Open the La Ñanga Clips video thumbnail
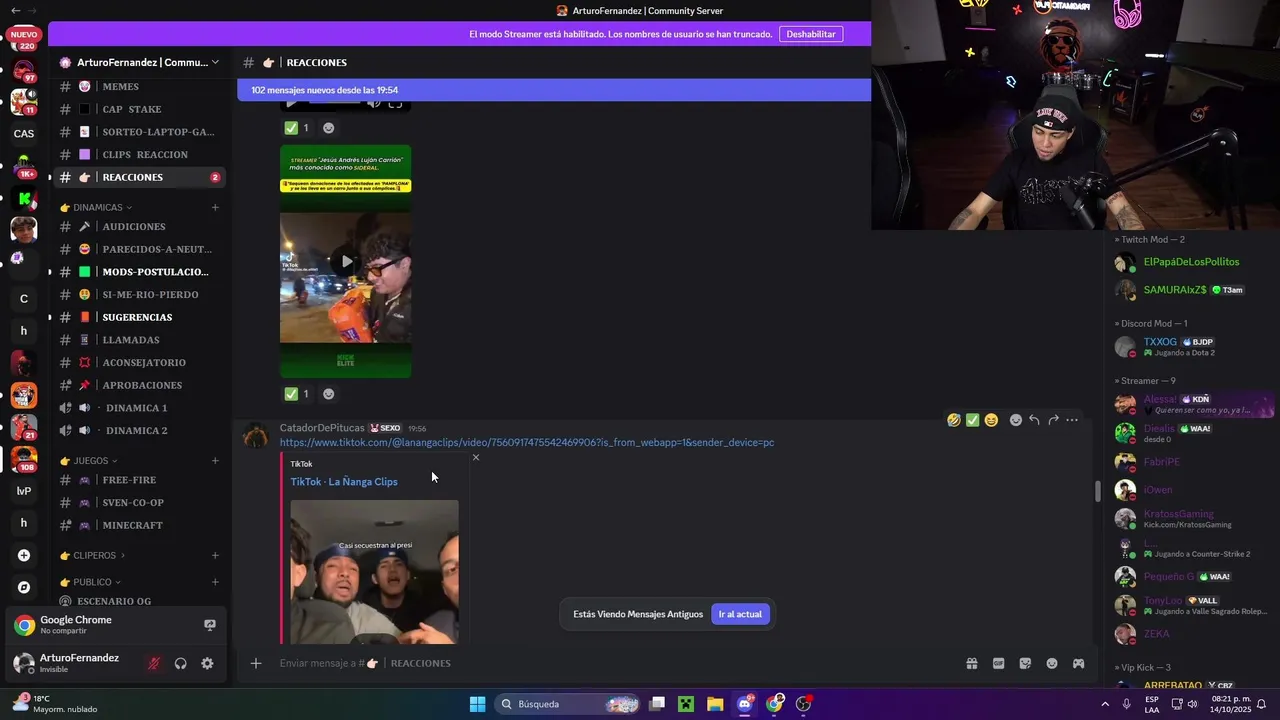The width and height of the screenshot is (1280, 720). 374,571
